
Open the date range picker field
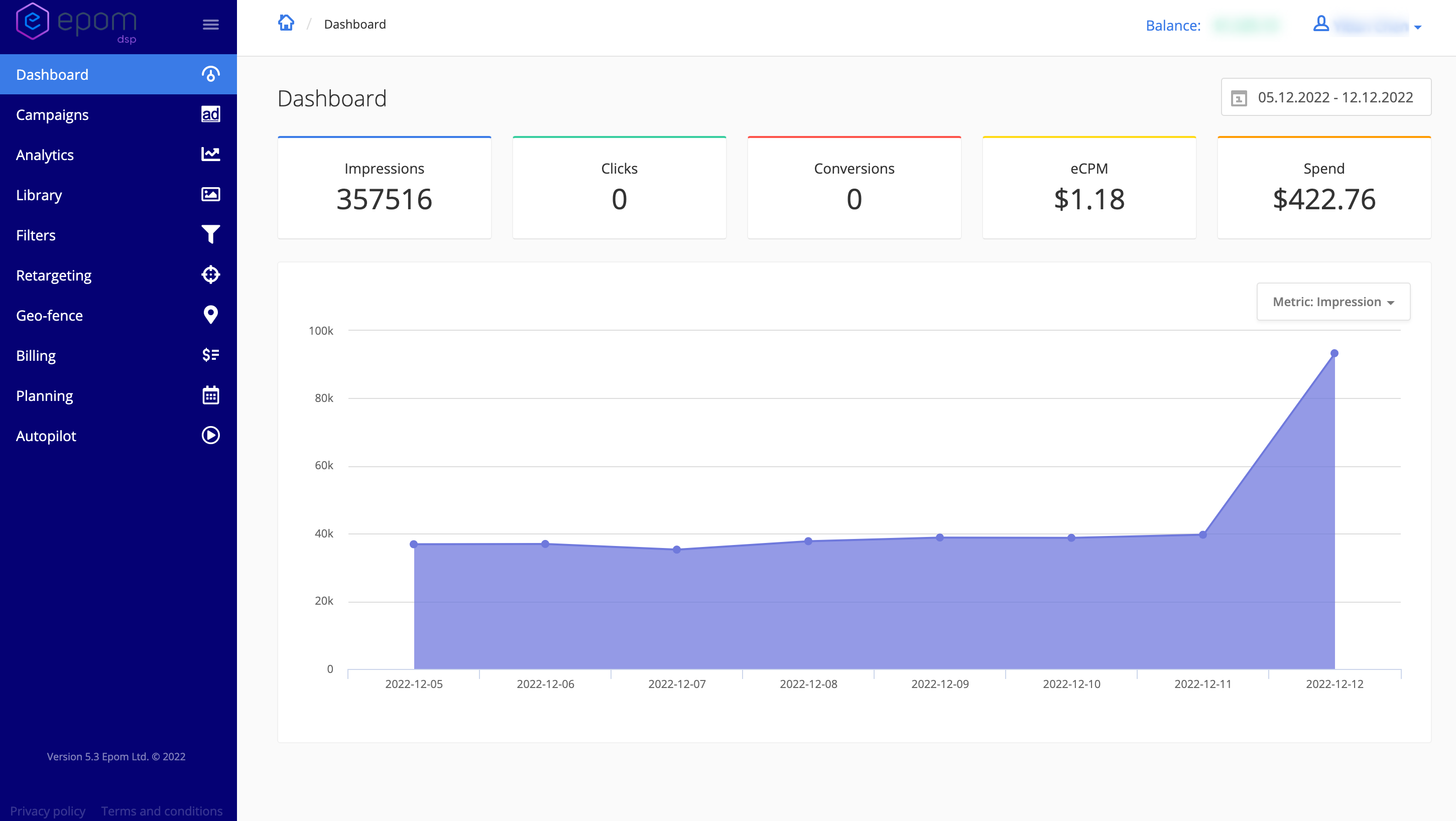coord(1325,97)
